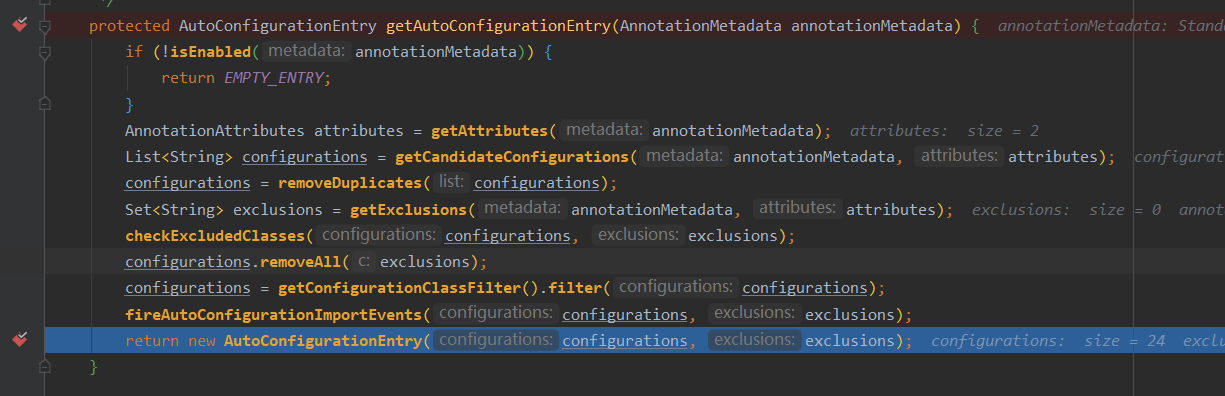Viewport: 1225px width, 396px height.
Task: Click the getConfigurationClassFilter method call
Action: point(397,288)
